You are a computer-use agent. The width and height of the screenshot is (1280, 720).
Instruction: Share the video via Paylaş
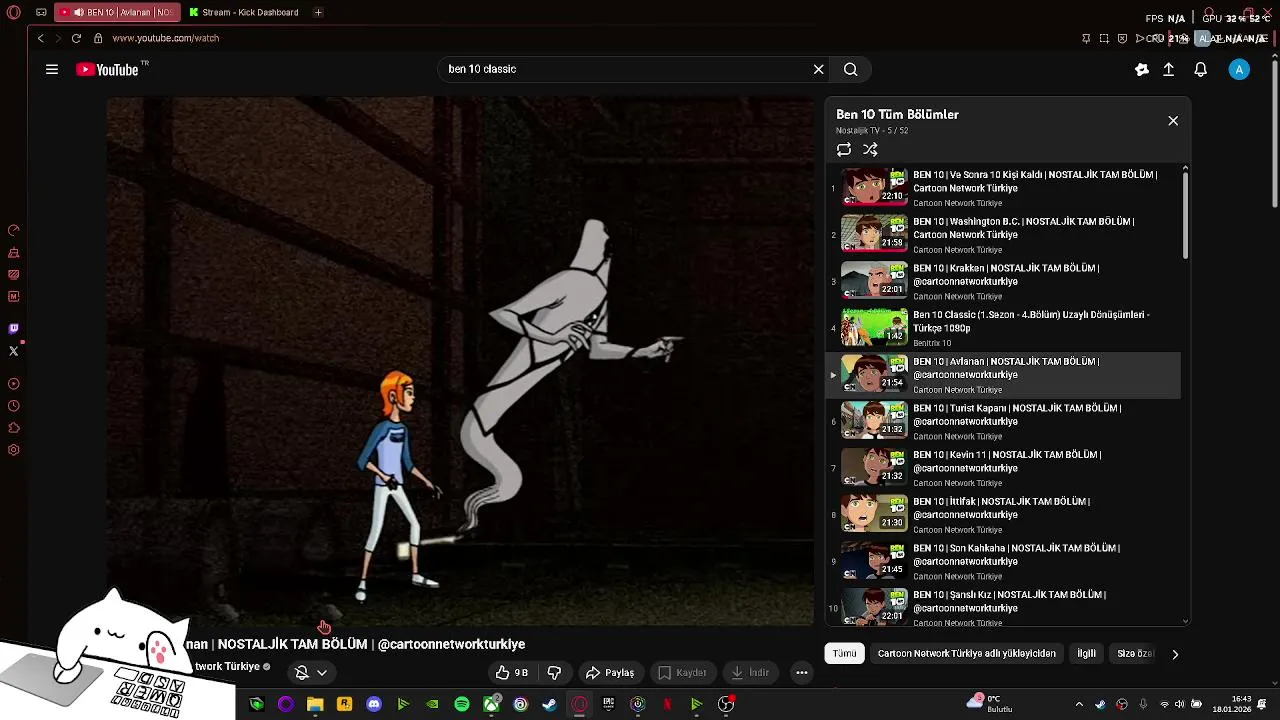[610, 673]
